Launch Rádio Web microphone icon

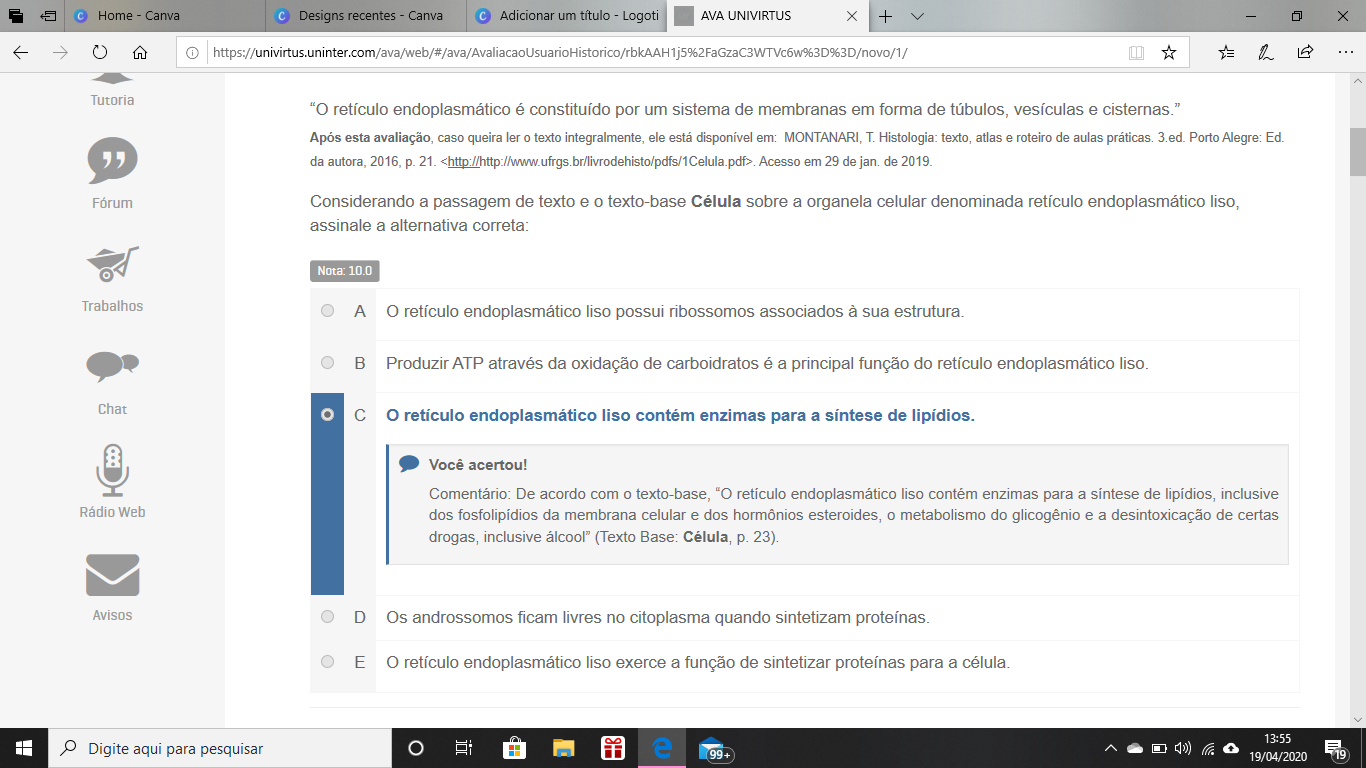(112, 470)
